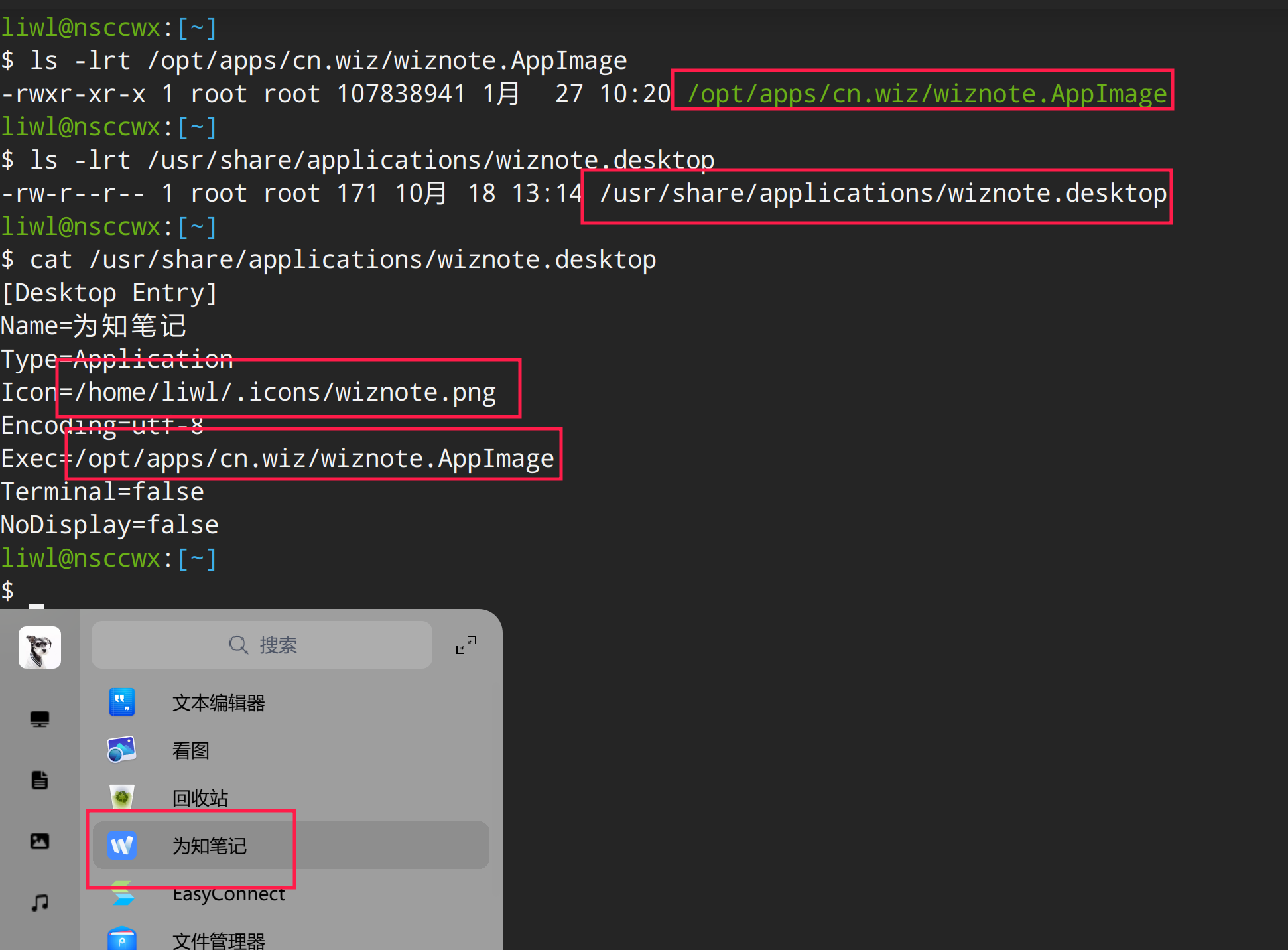Click the 看图 image viewer icon
This screenshot has width=1288, height=950.
122,750
